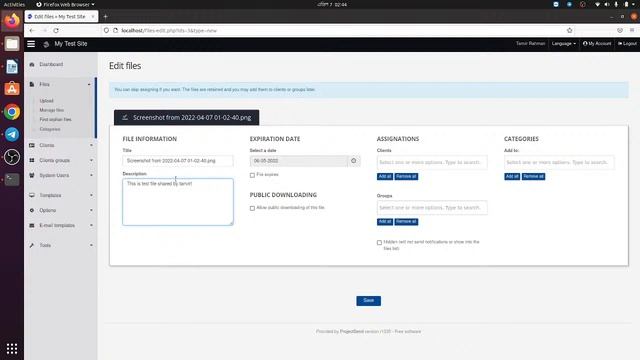Click the Dashboard home icon in sidebar
This screenshot has width=640, height=360.
coord(32,64)
